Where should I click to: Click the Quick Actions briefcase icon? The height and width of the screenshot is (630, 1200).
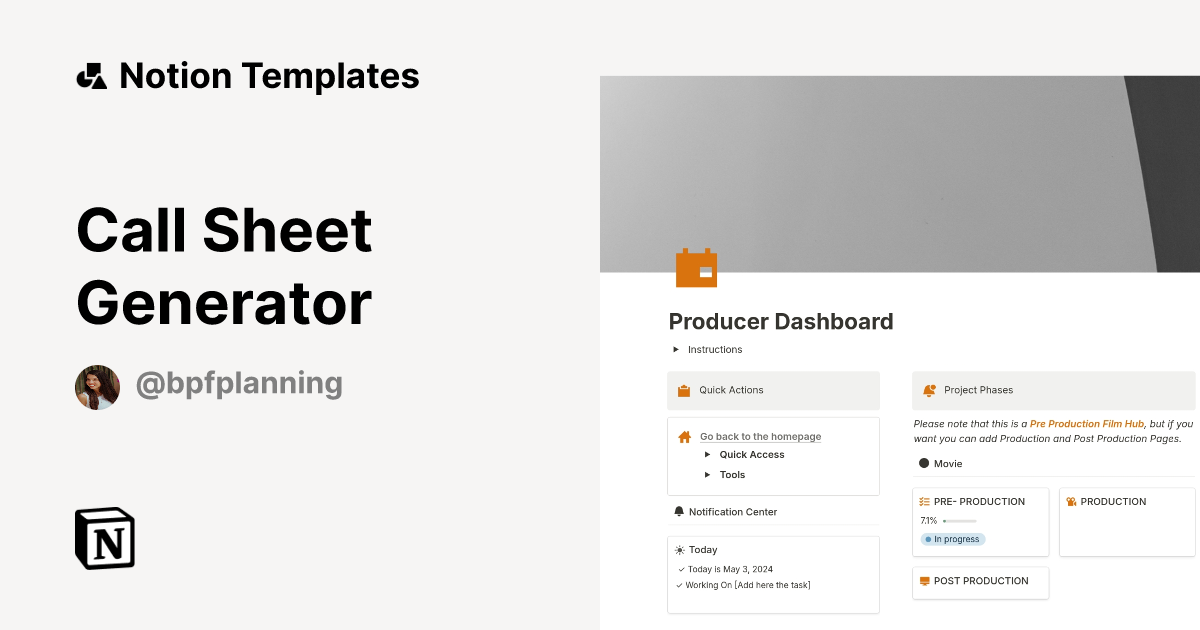tap(684, 391)
